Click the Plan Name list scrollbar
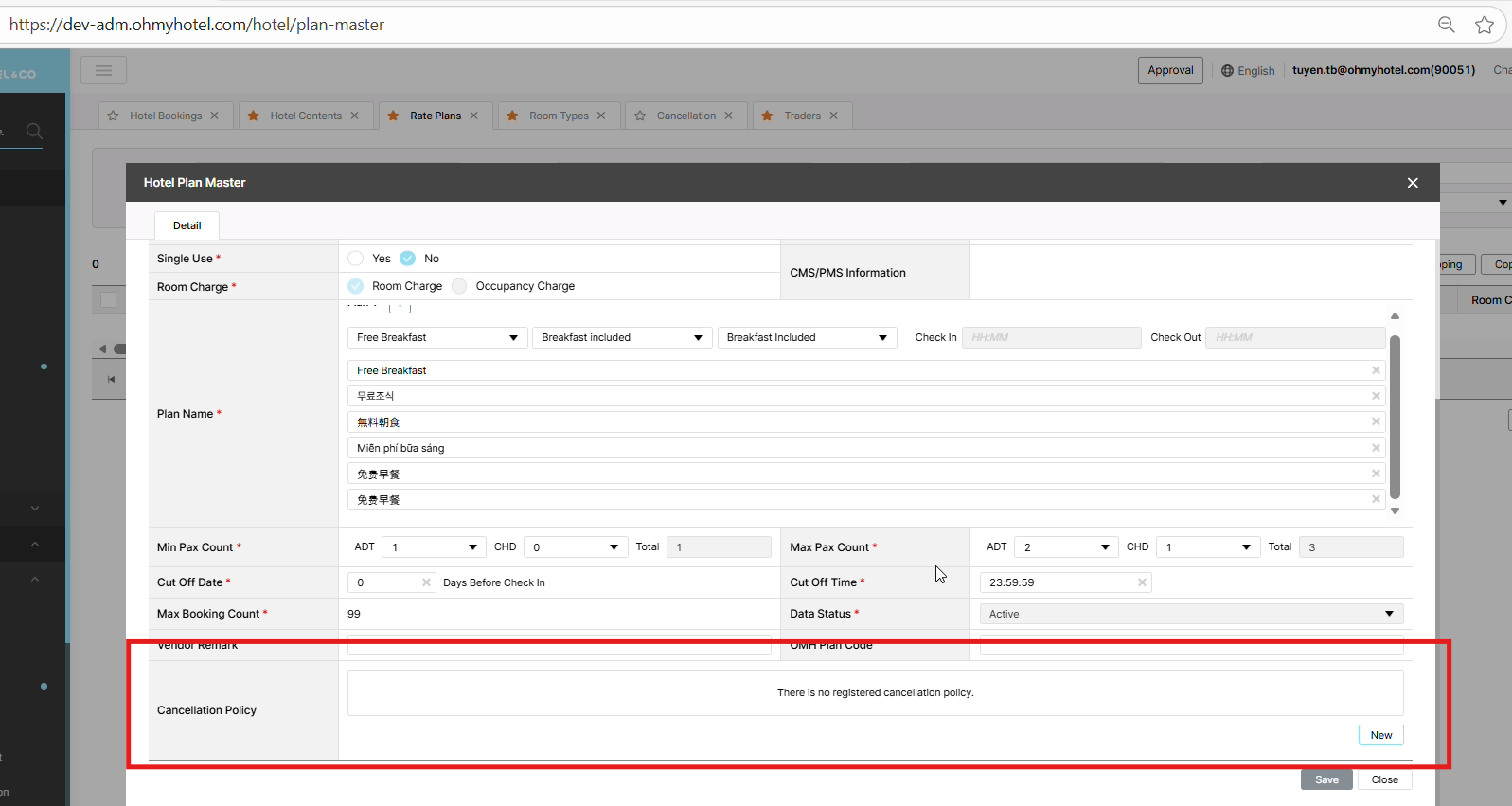The image size is (1512, 806). pos(1395,414)
